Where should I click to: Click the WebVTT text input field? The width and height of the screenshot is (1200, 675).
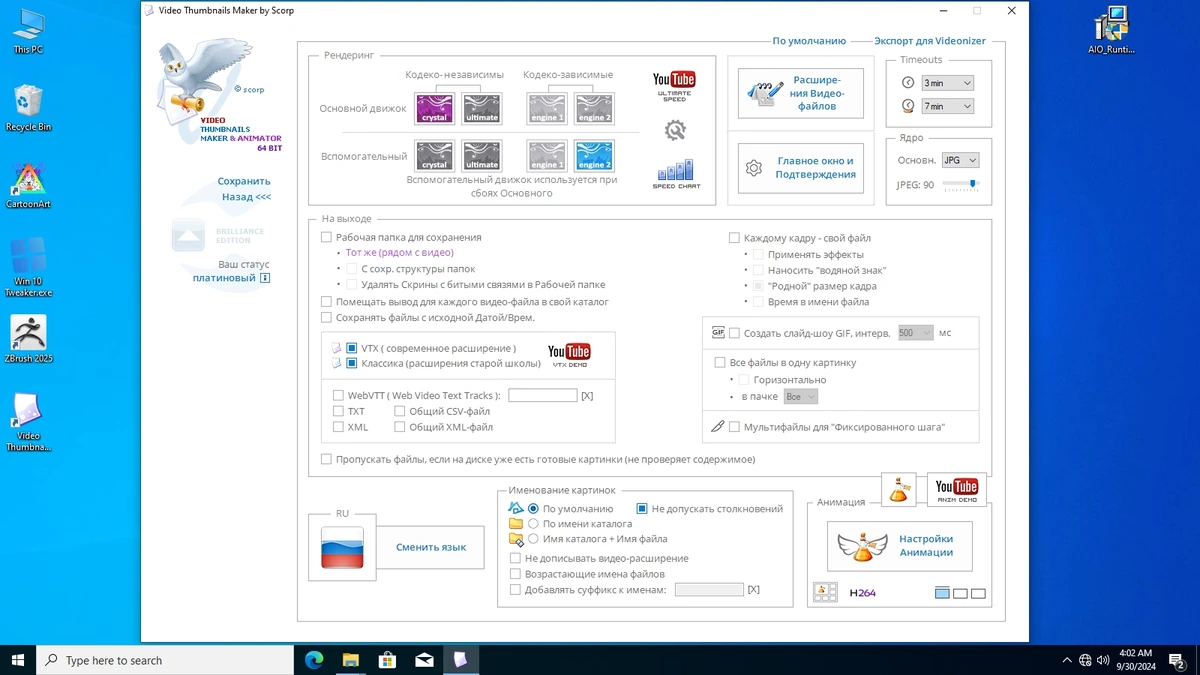[x=542, y=396]
